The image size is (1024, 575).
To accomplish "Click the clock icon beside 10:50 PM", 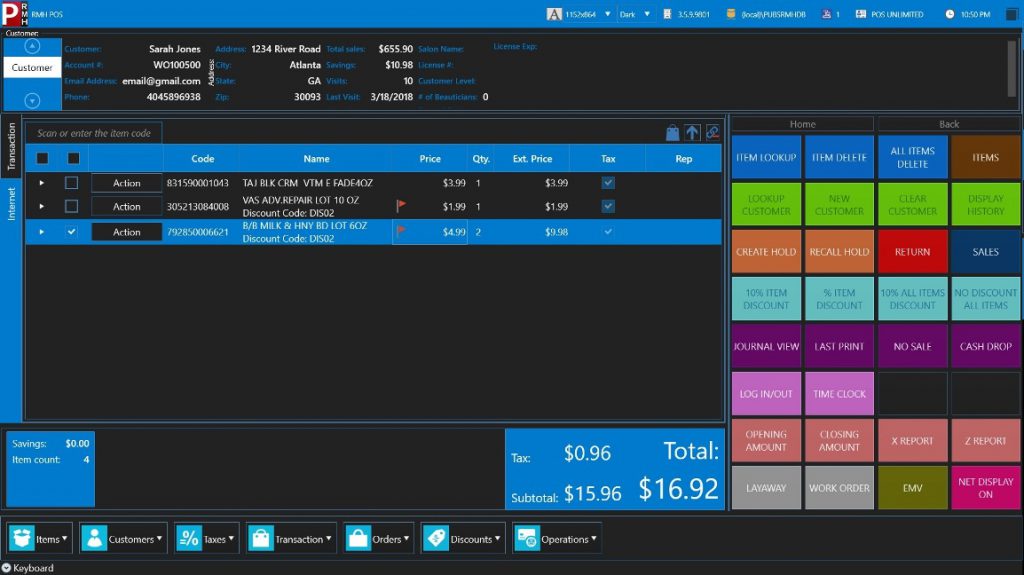I will (948, 15).
